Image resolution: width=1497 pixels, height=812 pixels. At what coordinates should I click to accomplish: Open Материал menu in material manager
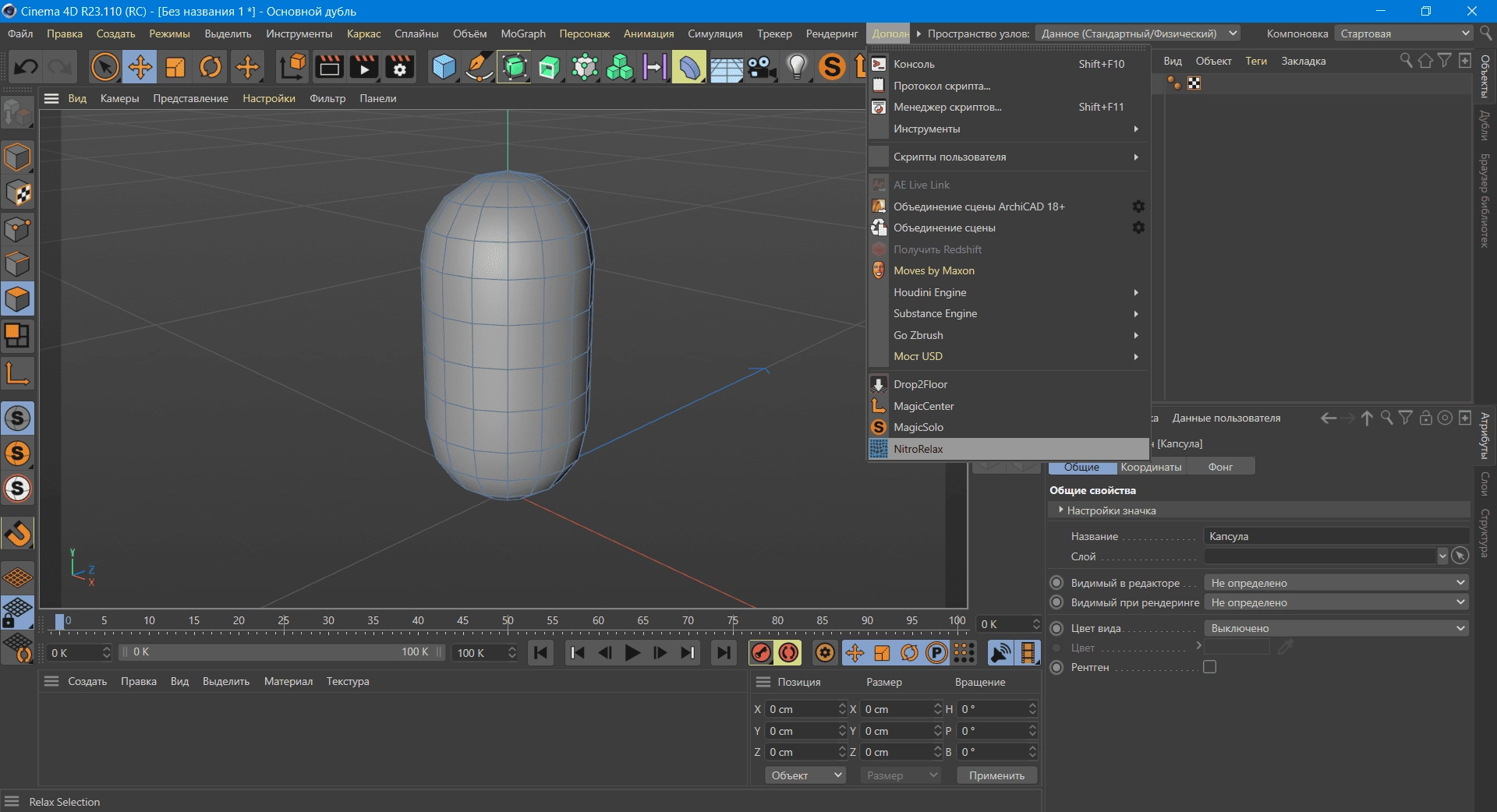288,681
